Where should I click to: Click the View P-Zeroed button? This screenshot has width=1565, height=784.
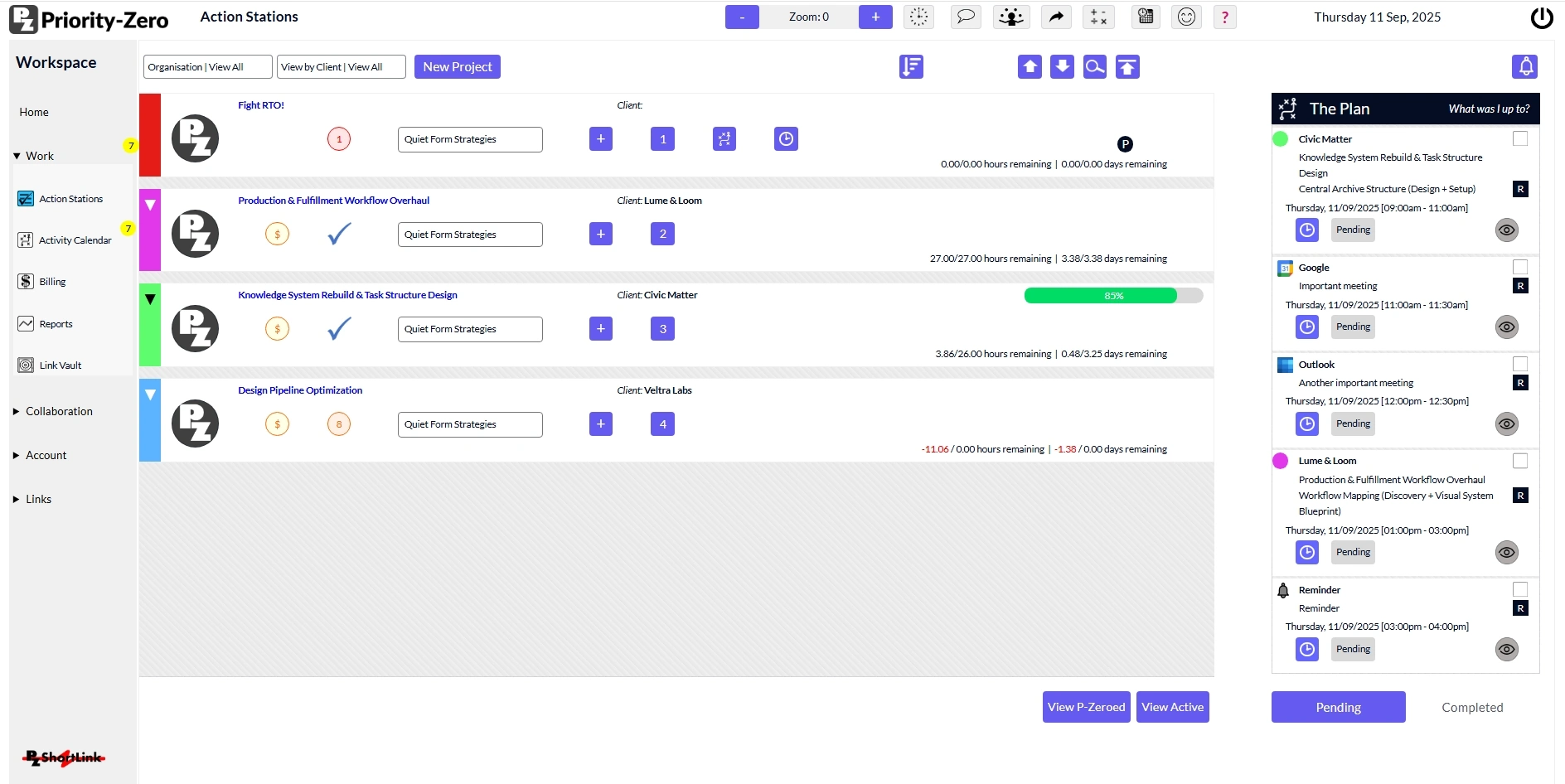[x=1086, y=707]
